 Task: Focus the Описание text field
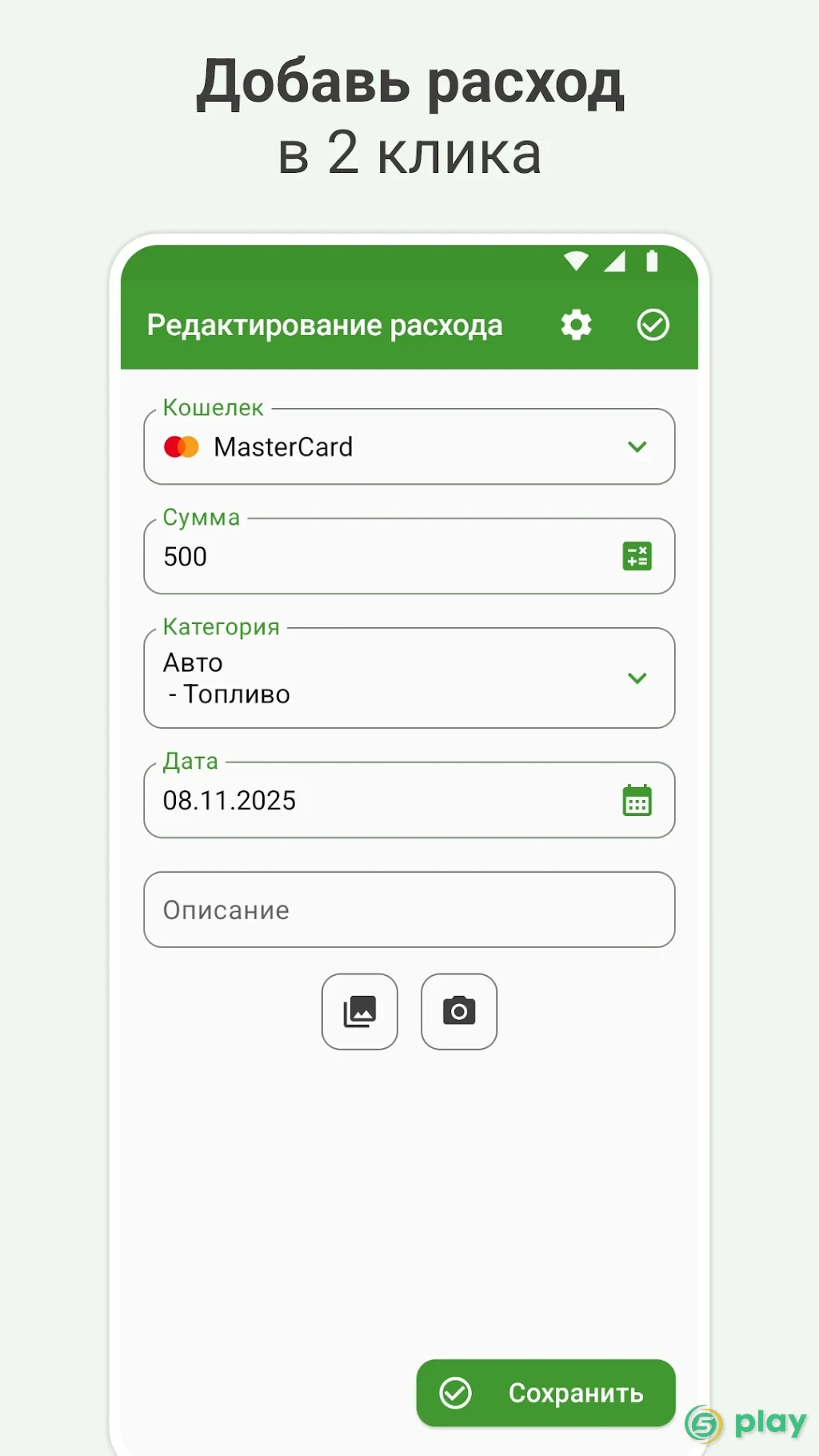coord(409,910)
